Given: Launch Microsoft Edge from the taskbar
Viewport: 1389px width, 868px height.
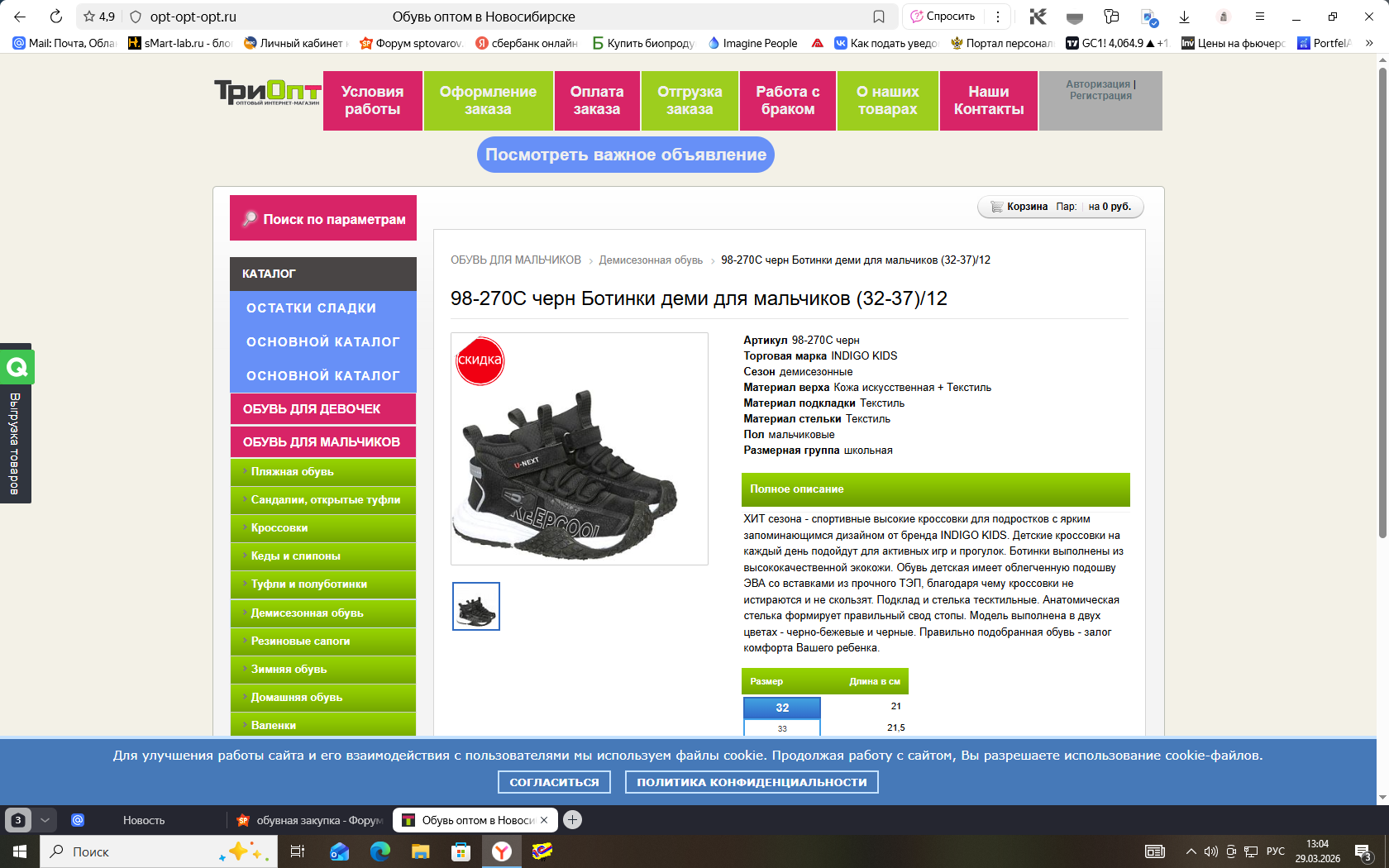Looking at the screenshot, I should 380,851.
